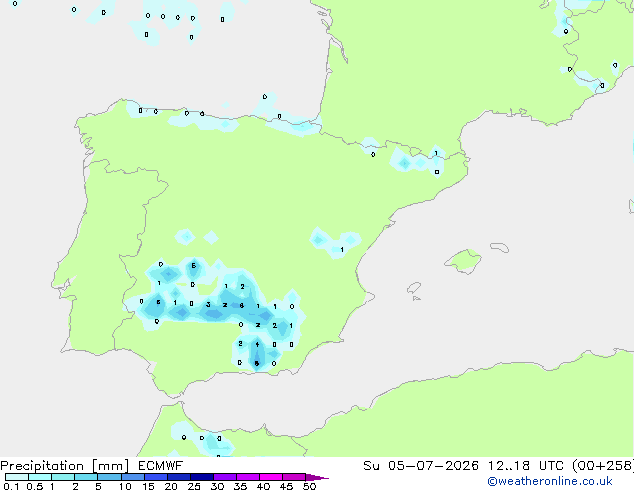Screen dimensions: 634x490
Task: Click the legend label '0.5'
Action: (35, 486)
